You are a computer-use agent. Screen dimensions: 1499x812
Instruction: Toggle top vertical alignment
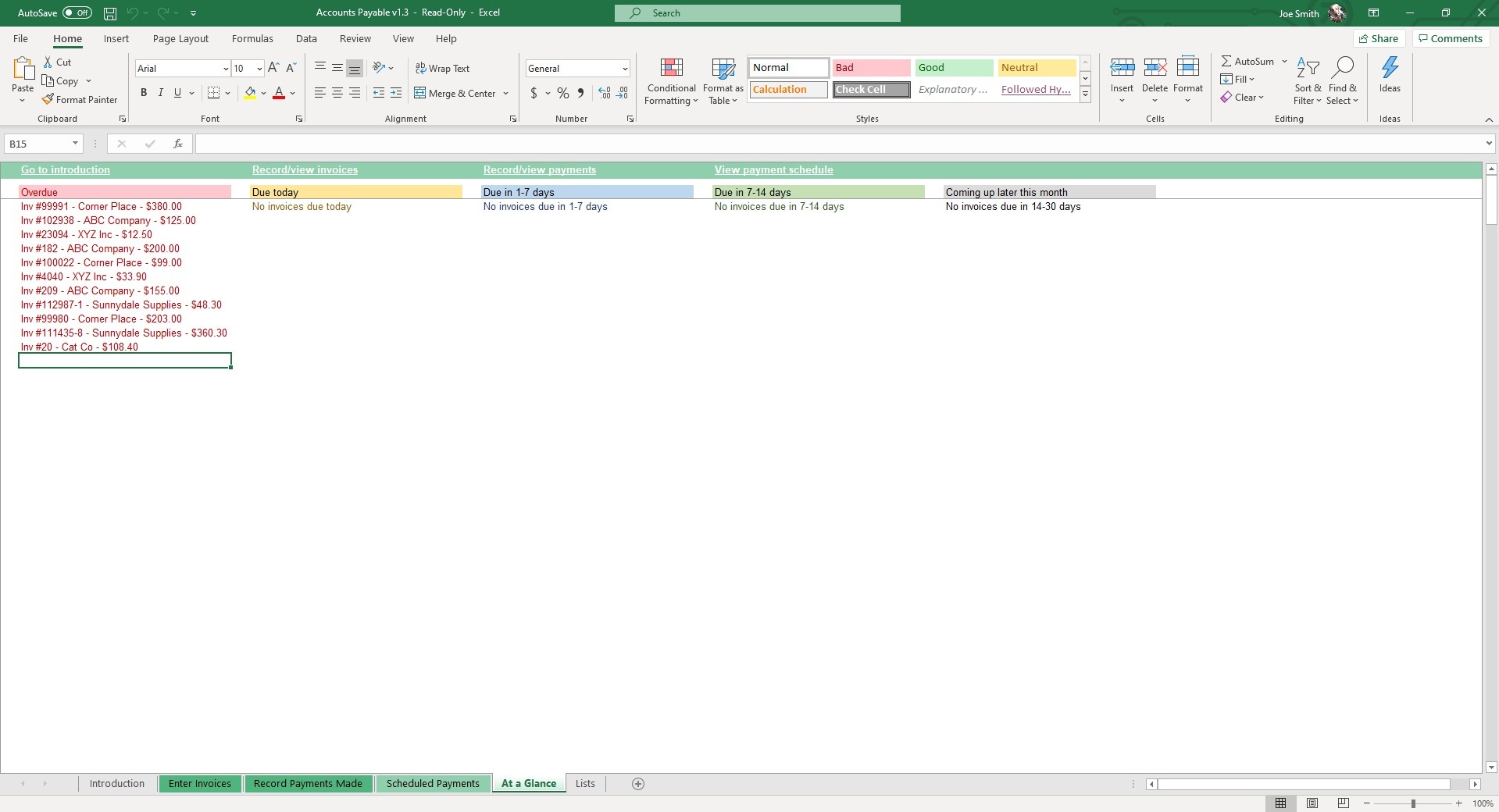pyautogui.click(x=320, y=68)
